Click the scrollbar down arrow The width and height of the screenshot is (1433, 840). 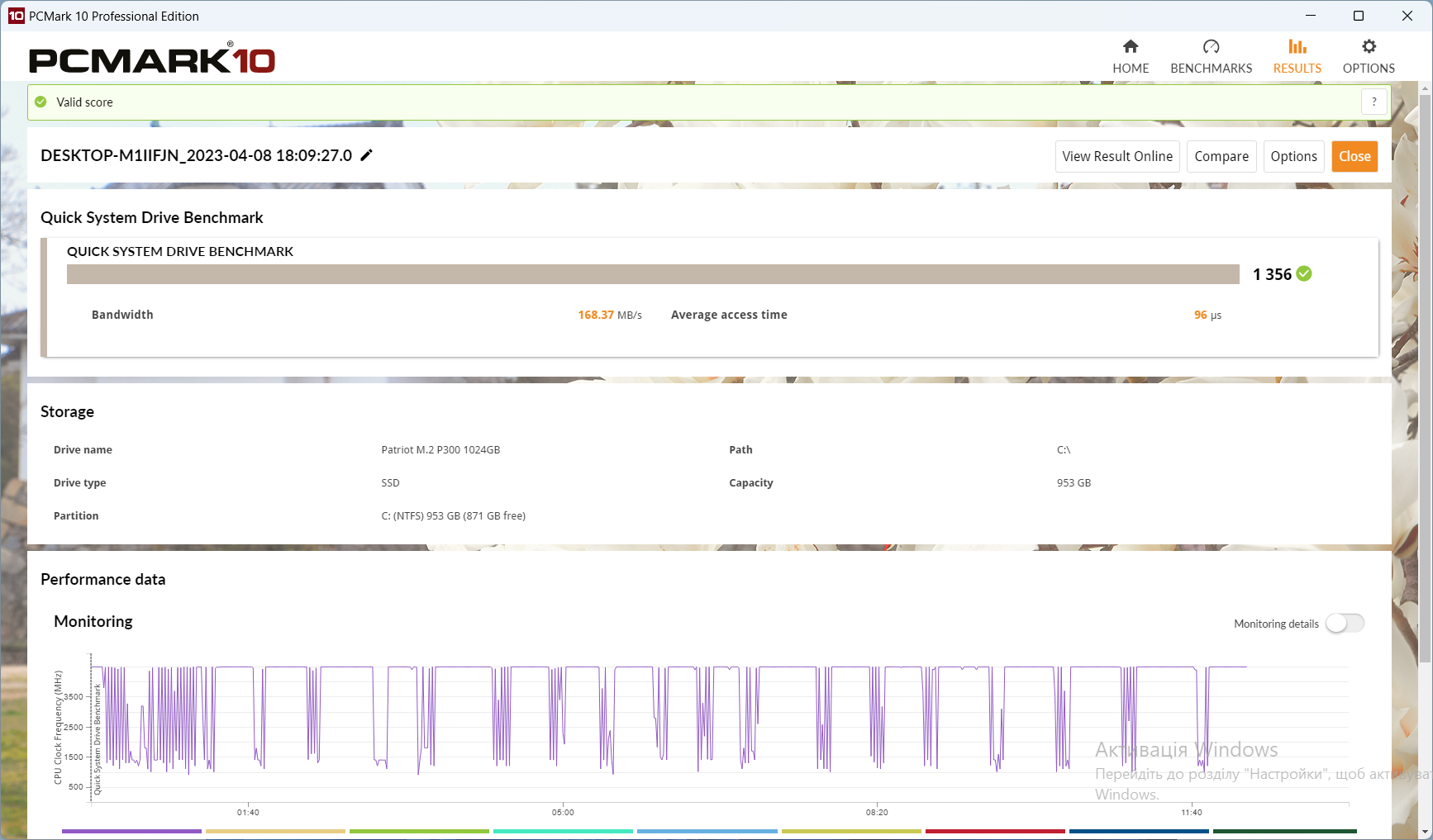(1425, 832)
